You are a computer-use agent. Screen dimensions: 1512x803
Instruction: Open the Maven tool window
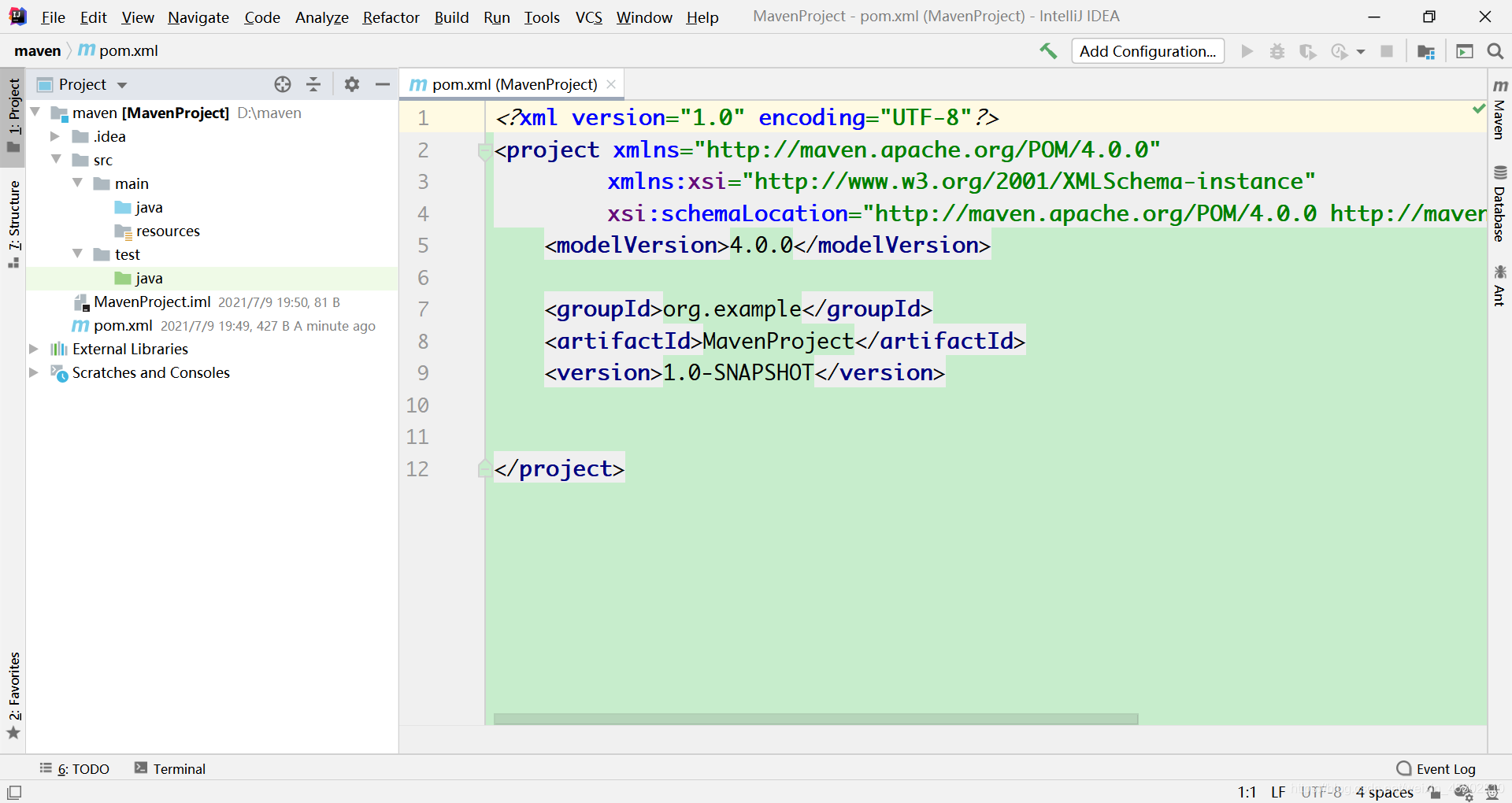(1499, 109)
